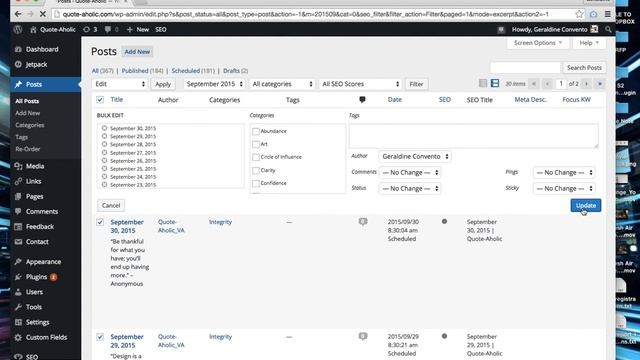
Task: Click the search posts input field
Action: pyautogui.click(x=525, y=68)
